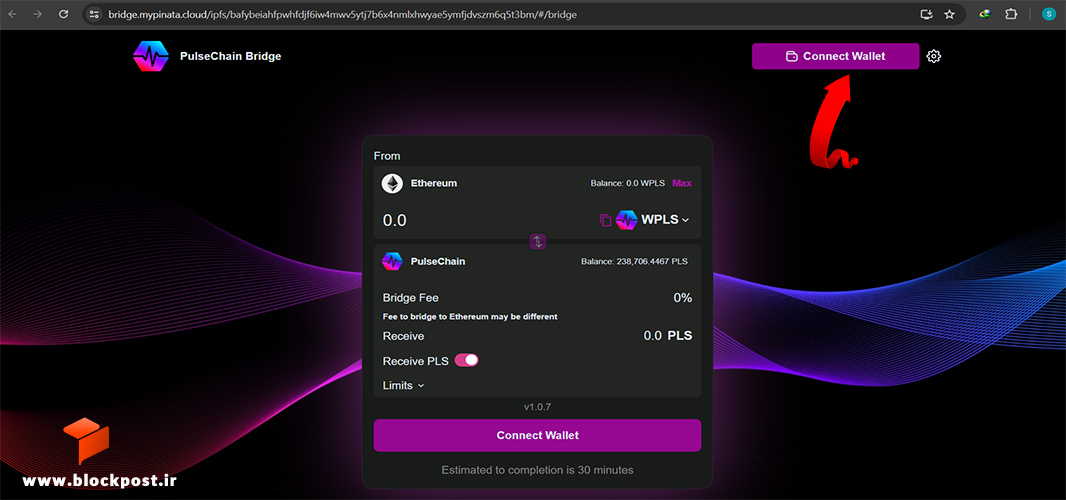Click Connect Wallet in the header
1066x500 pixels.
[x=836, y=56]
